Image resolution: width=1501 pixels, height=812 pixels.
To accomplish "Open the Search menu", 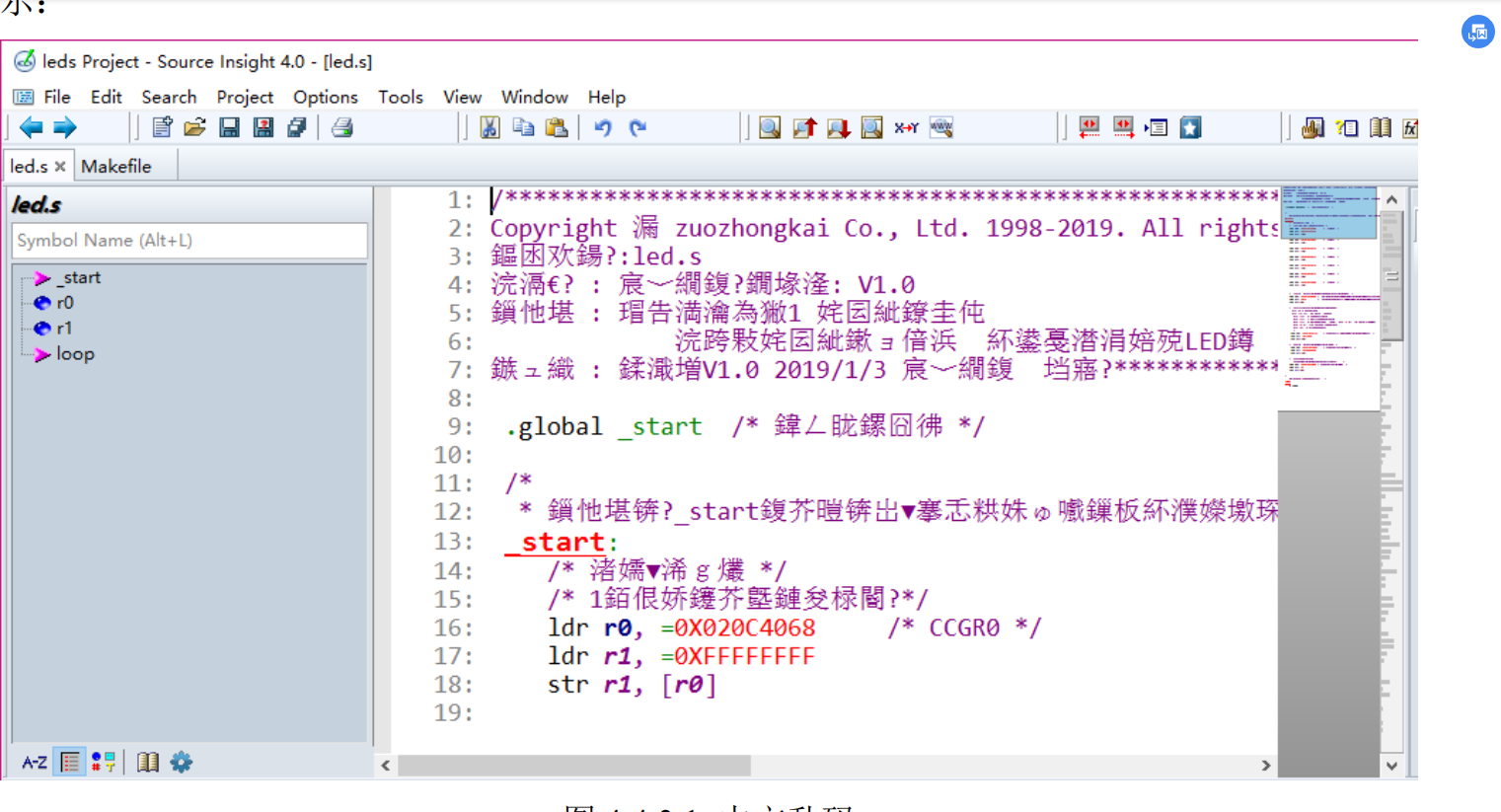I will (x=169, y=97).
